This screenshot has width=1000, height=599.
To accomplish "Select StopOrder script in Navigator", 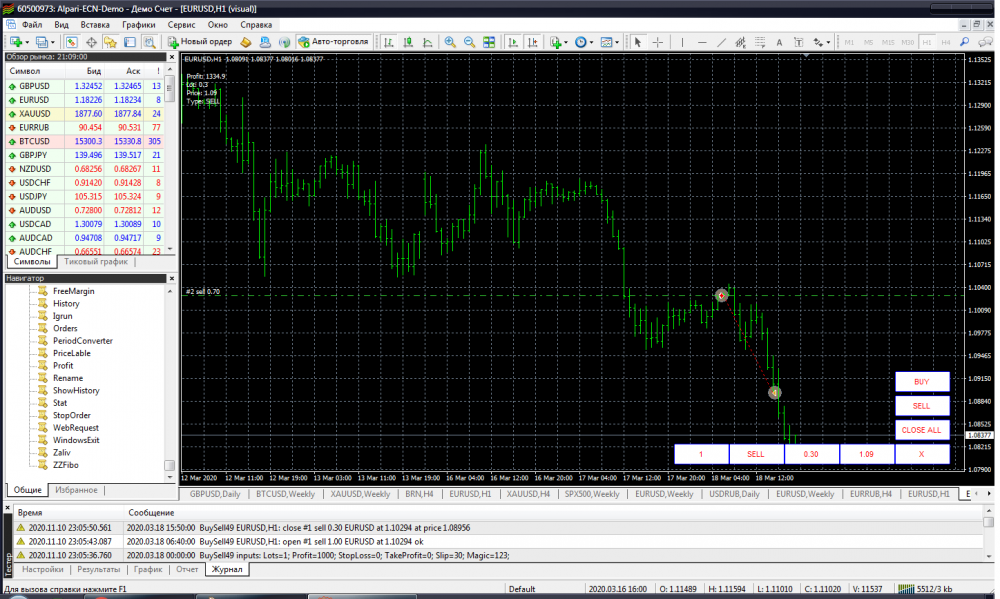I will (x=71, y=415).
